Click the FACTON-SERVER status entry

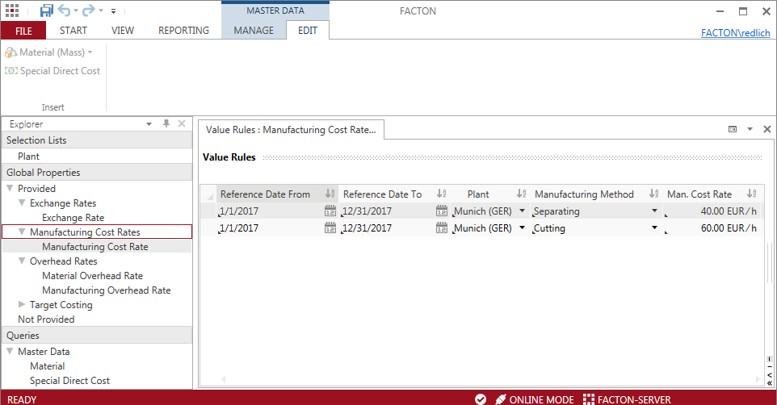pyautogui.click(x=627, y=399)
